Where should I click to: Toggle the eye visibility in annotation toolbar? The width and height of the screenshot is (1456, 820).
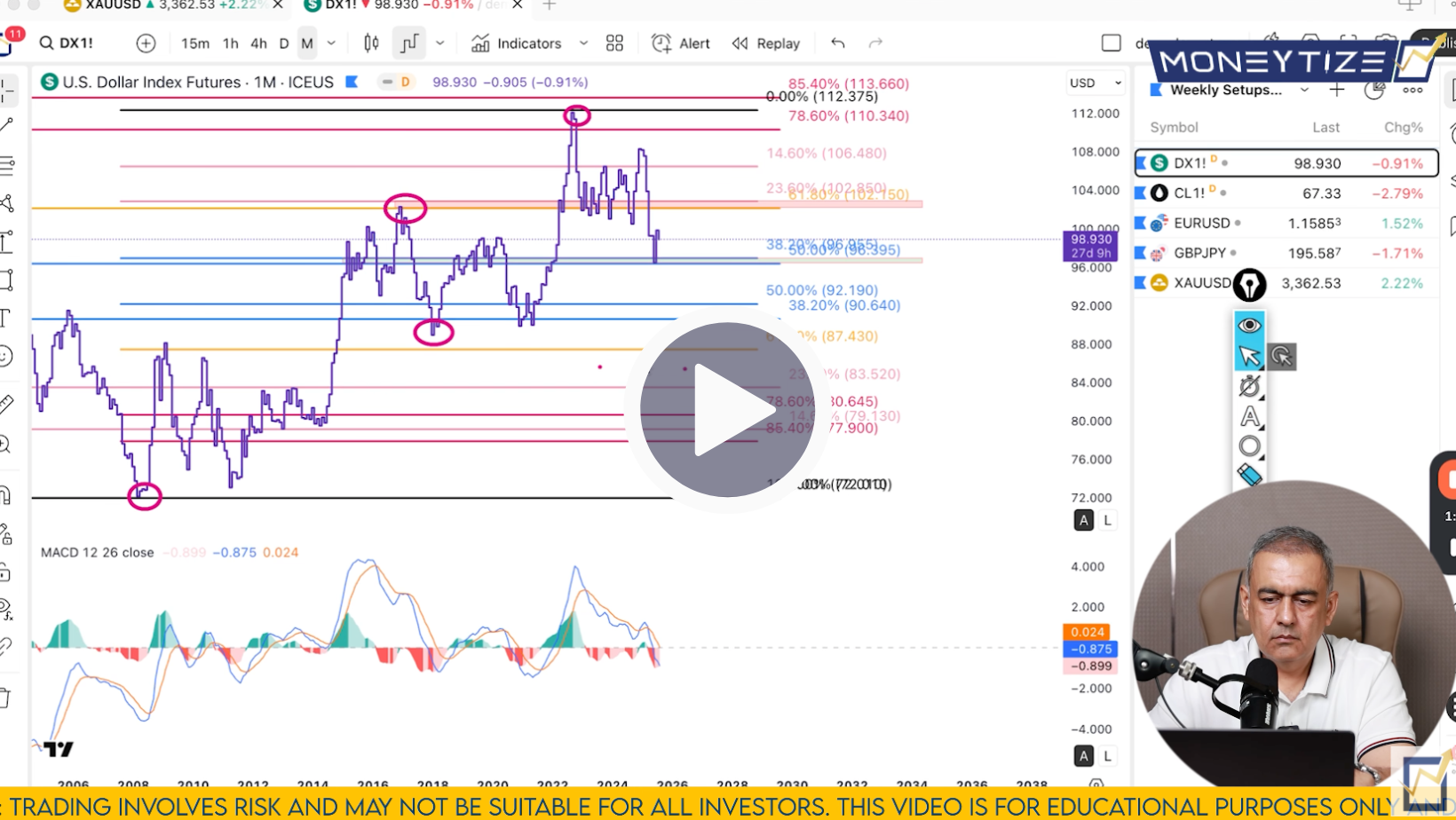click(1249, 325)
